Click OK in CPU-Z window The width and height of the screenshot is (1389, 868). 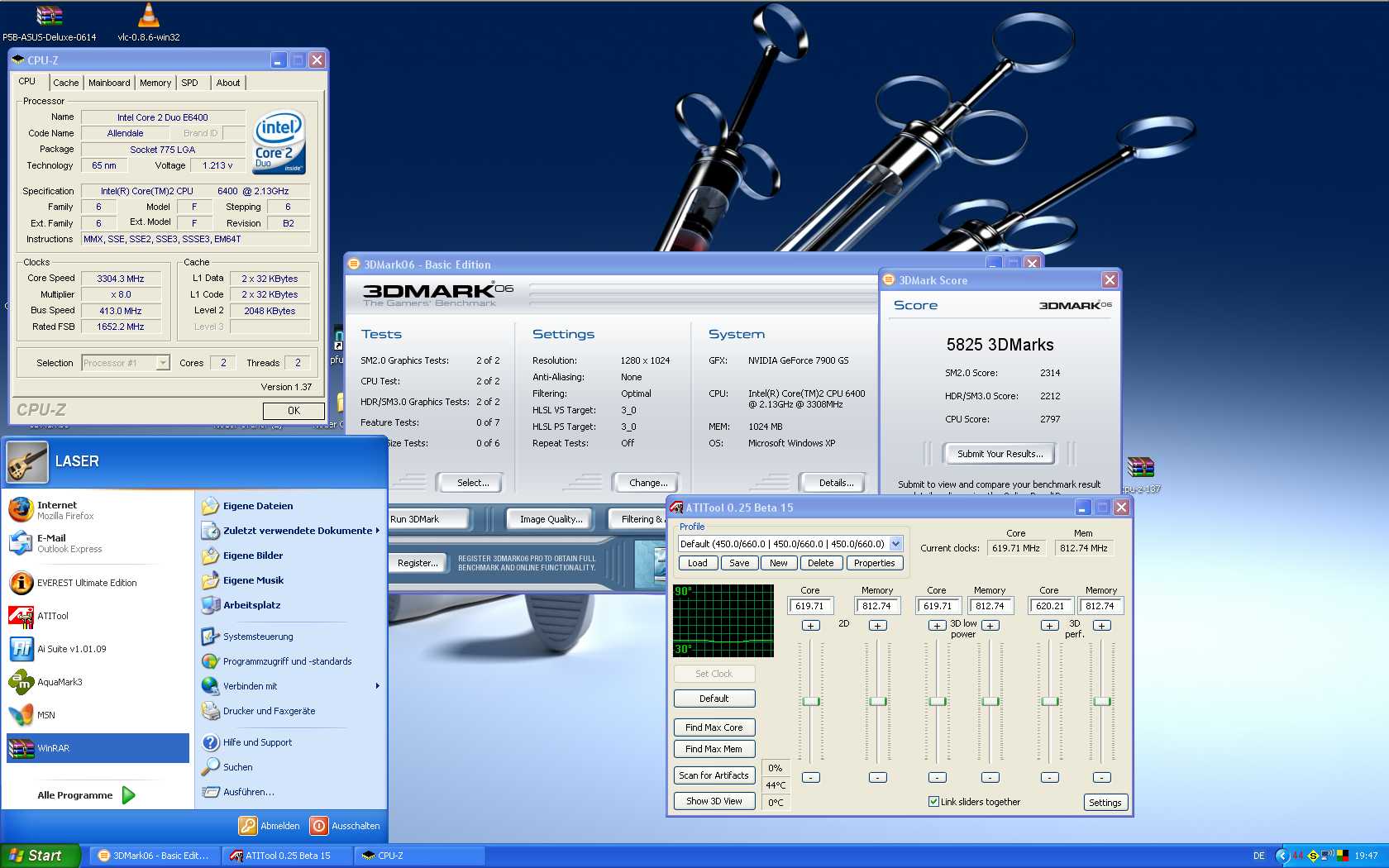coord(294,411)
